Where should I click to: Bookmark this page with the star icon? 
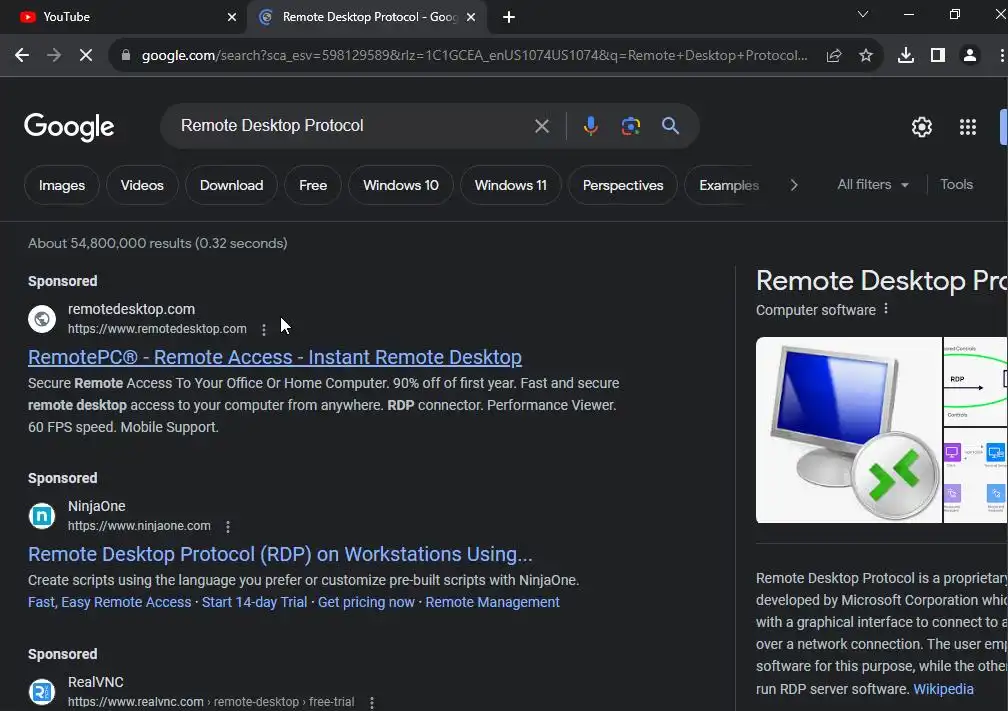[x=866, y=55]
